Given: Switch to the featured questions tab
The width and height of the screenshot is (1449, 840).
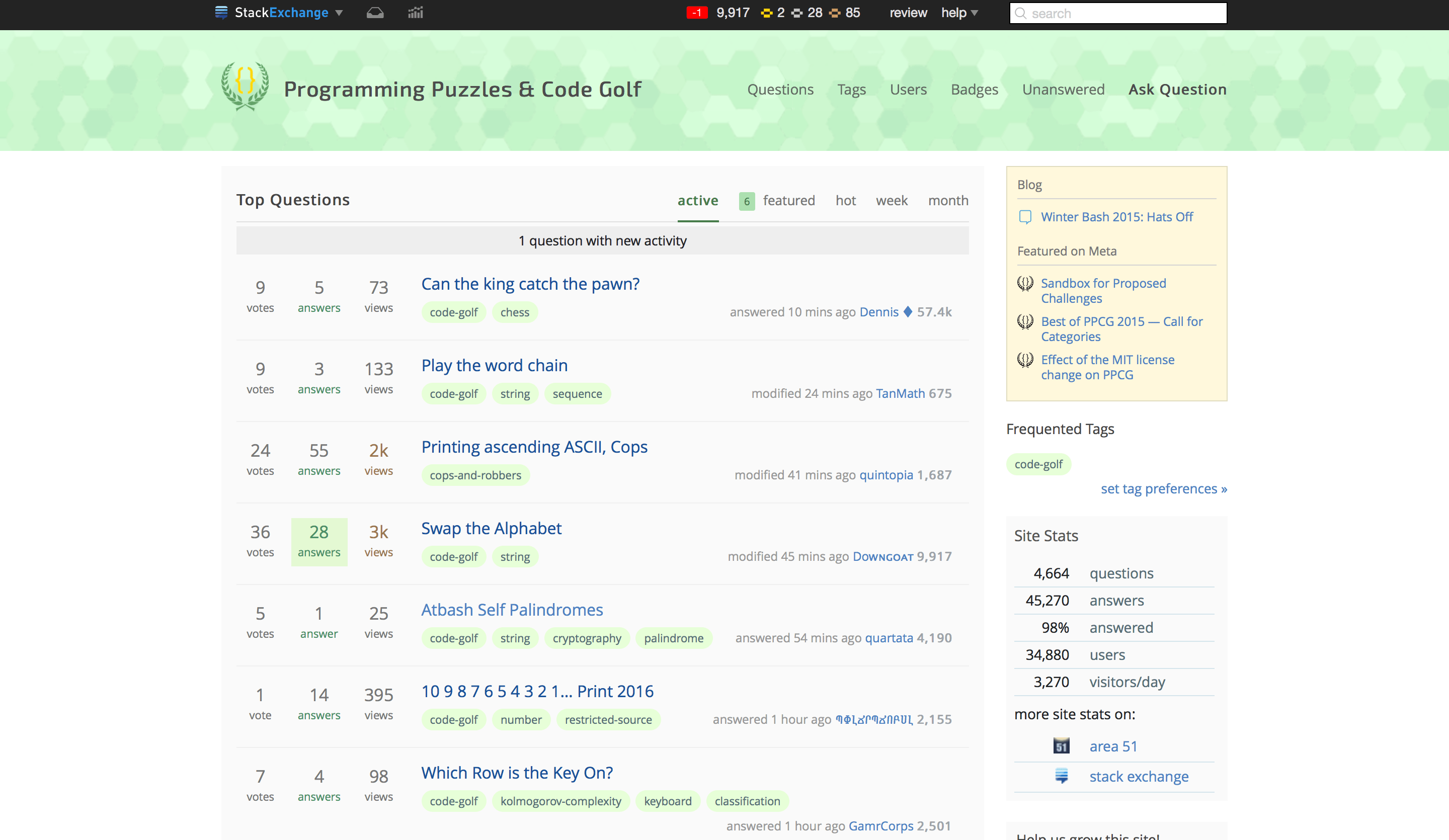Looking at the screenshot, I should 789,200.
